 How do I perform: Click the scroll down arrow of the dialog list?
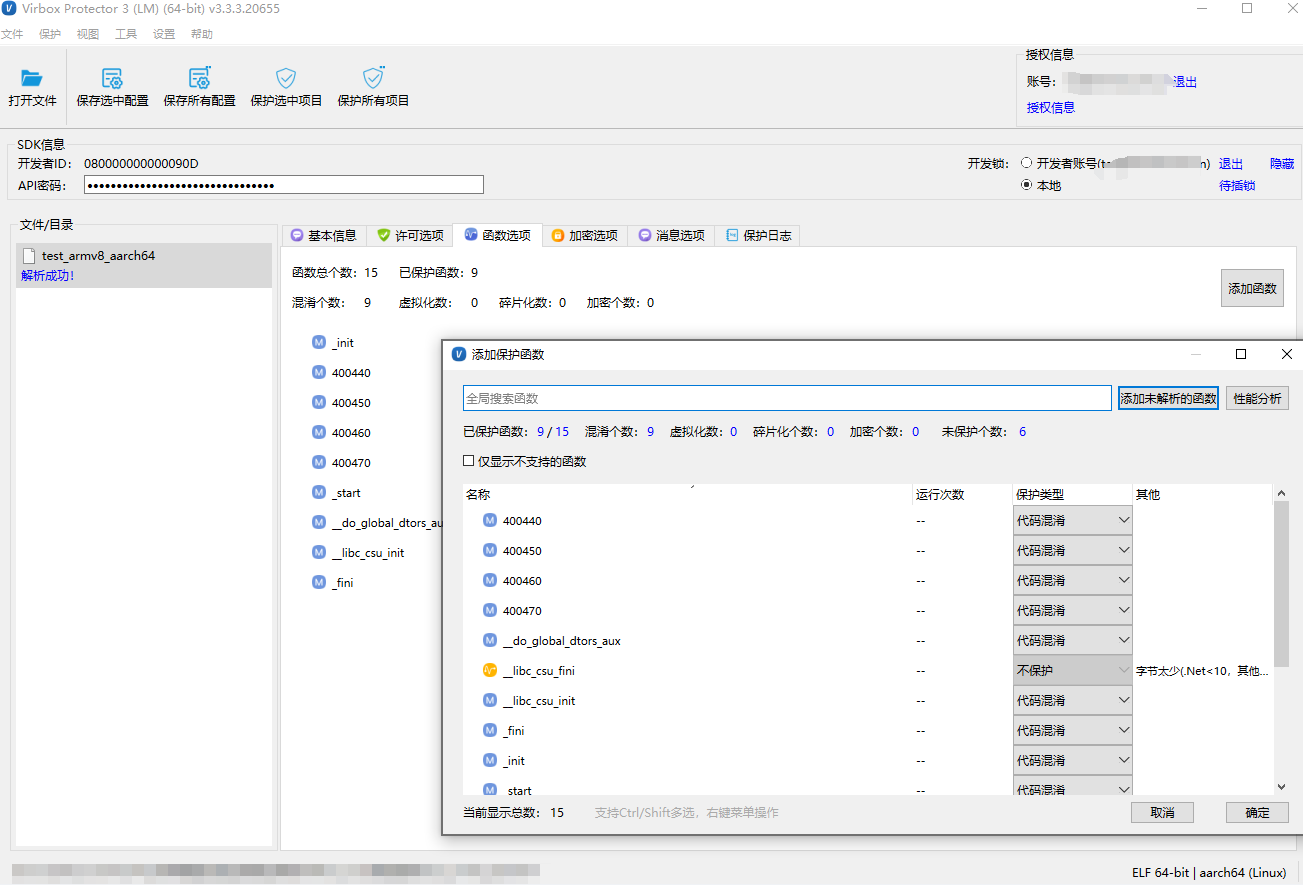click(1281, 787)
